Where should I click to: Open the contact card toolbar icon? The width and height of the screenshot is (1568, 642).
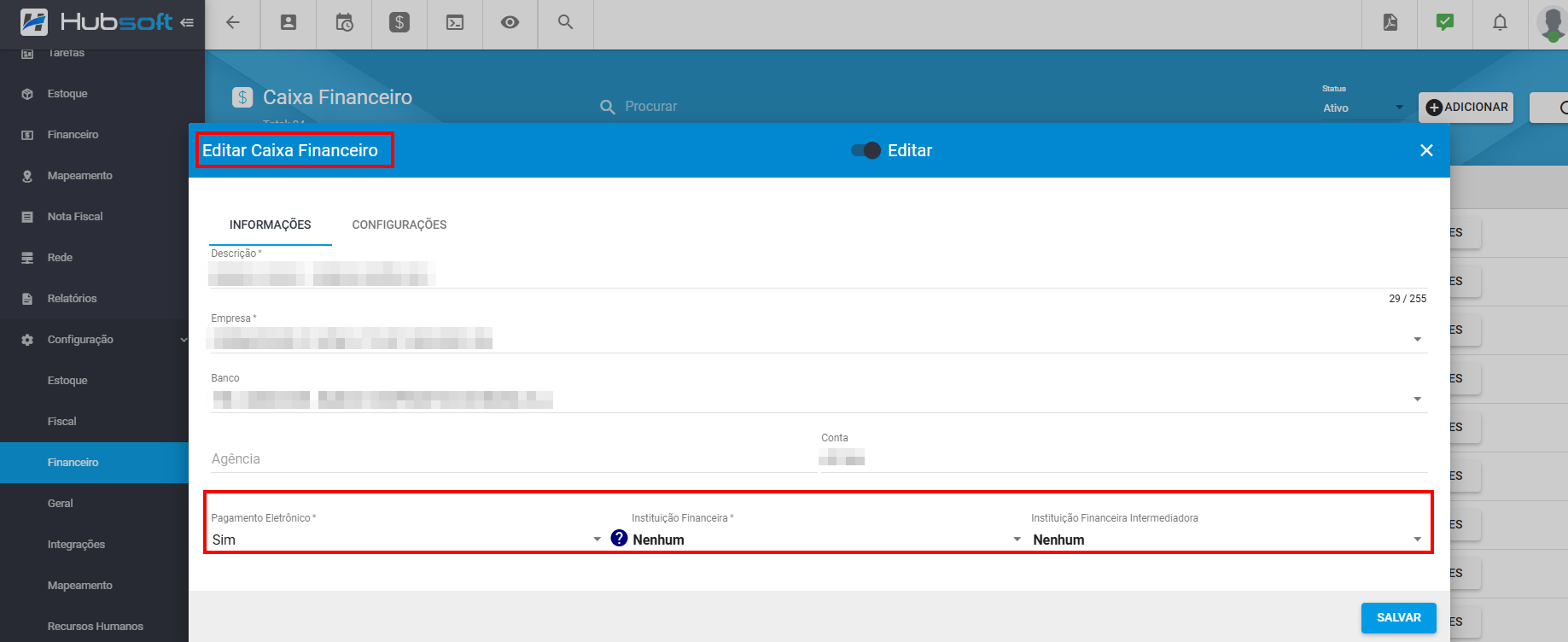(289, 23)
